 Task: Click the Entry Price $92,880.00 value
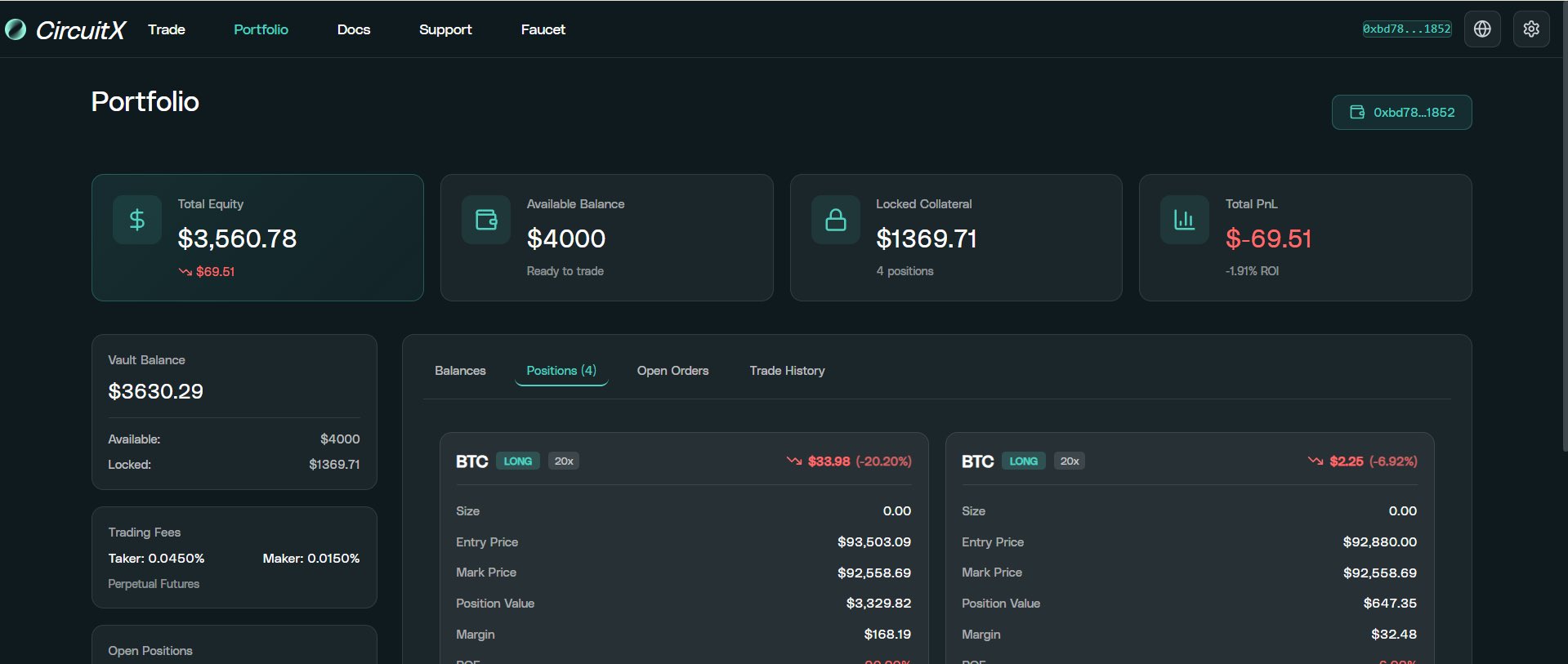coord(1380,542)
